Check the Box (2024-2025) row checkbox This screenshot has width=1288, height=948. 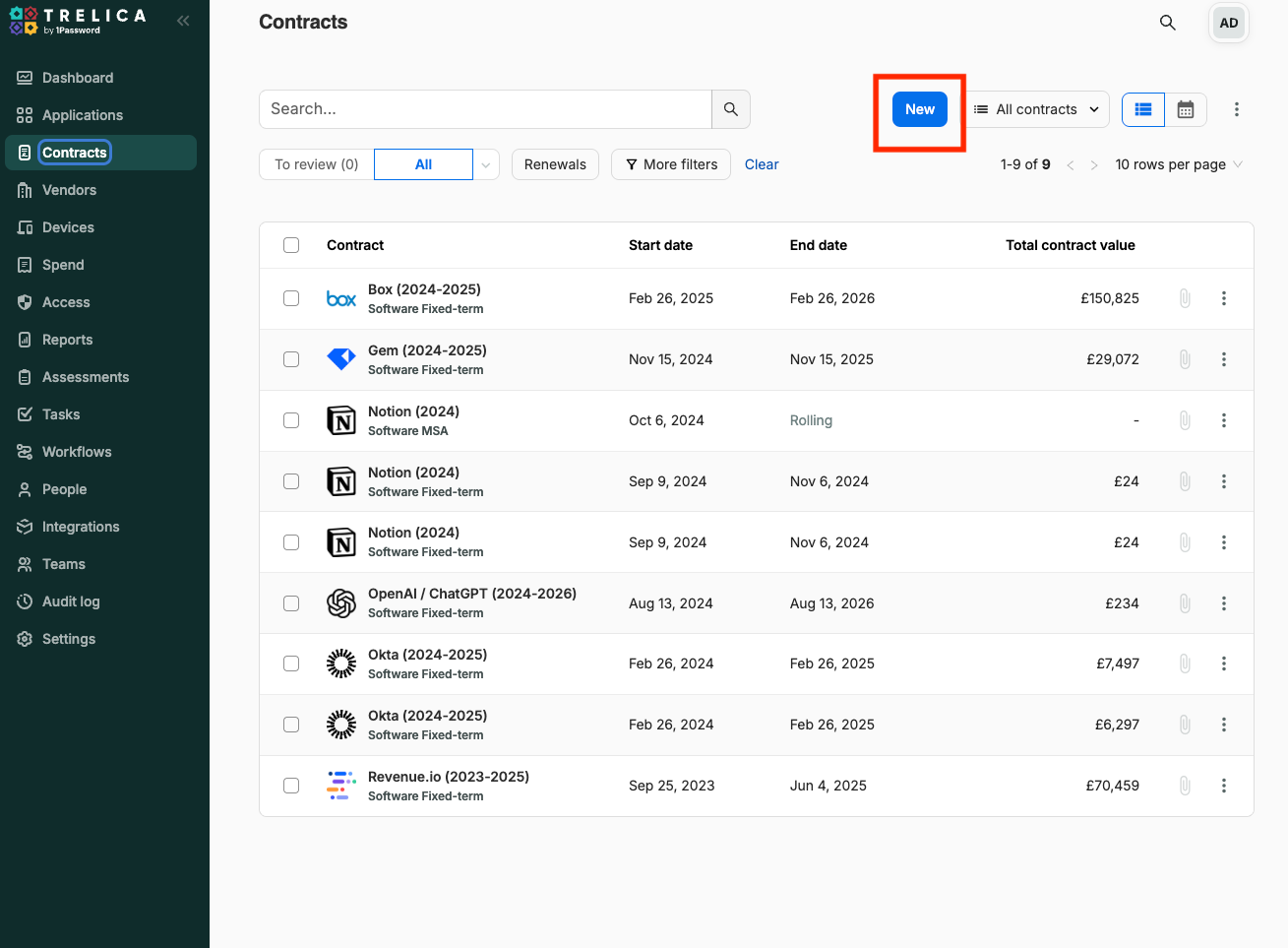pos(291,298)
